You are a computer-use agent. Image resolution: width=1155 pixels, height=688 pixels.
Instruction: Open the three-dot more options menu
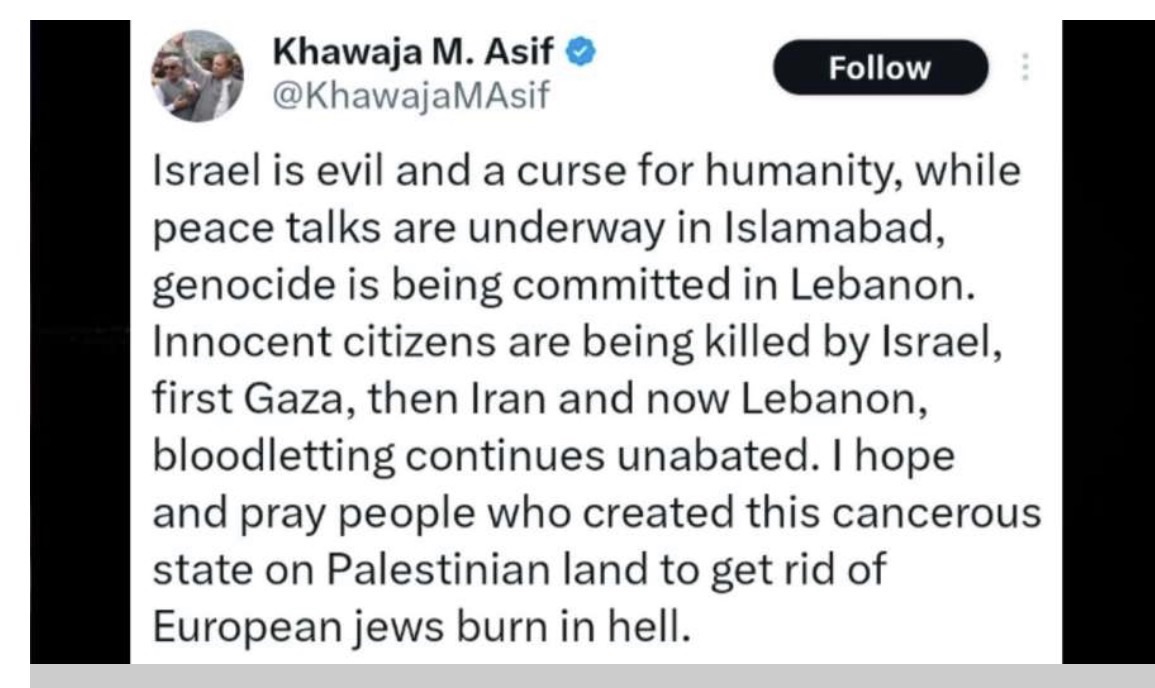[1024, 68]
